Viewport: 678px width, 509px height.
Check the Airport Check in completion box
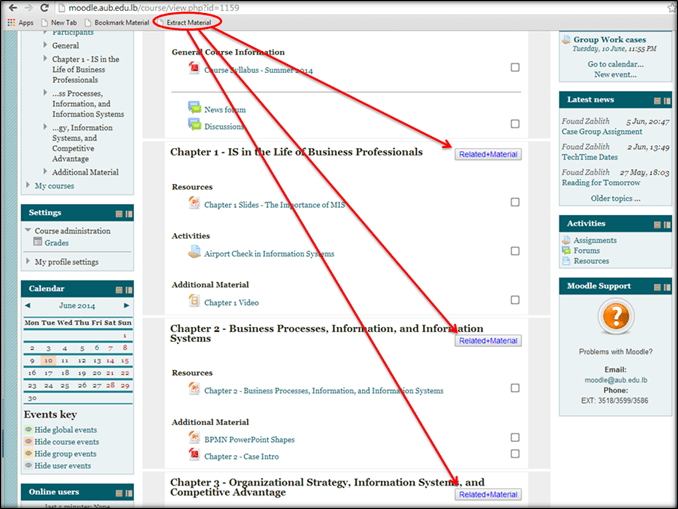(x=515, y=251)
